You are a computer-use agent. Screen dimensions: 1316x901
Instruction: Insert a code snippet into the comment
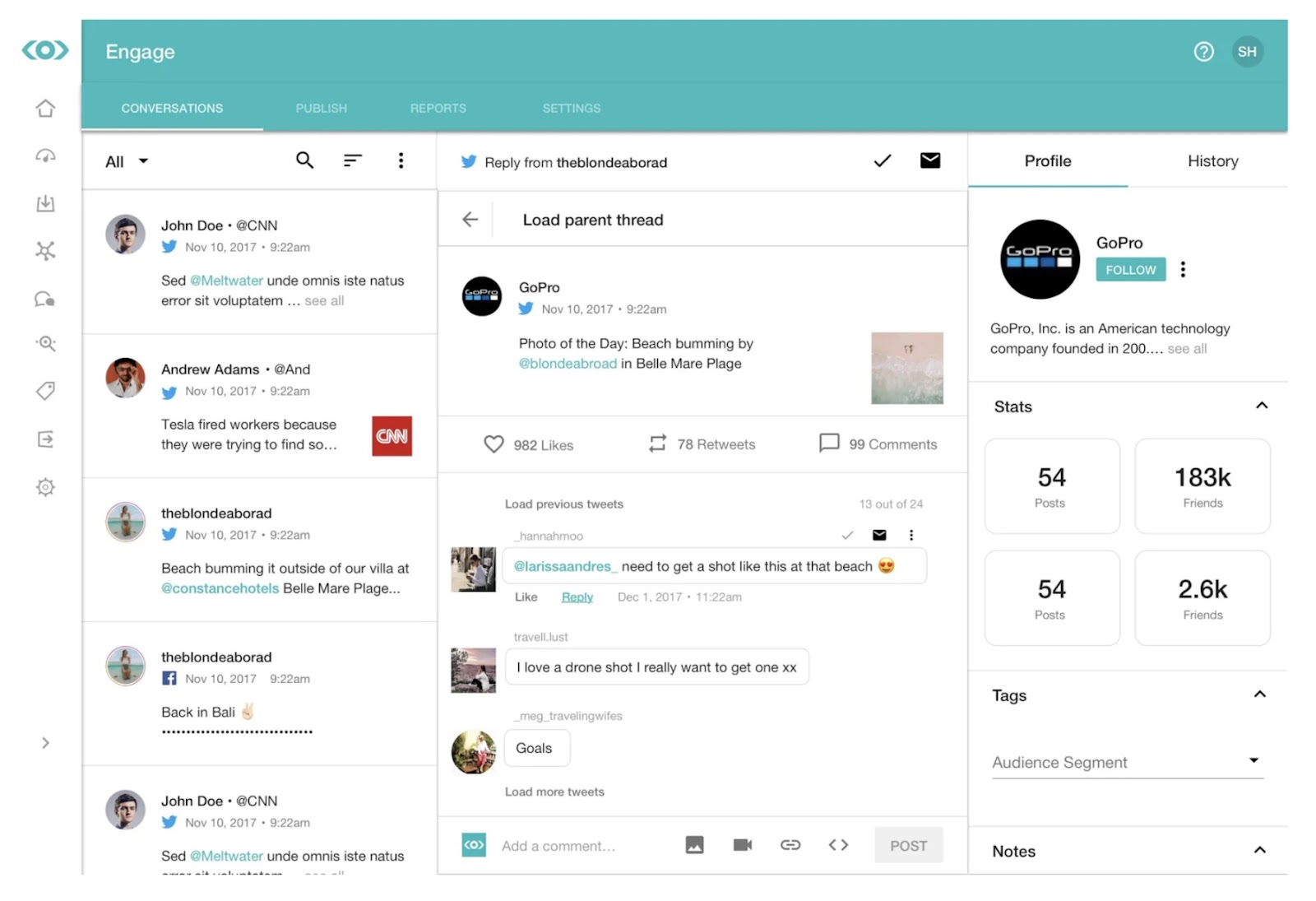838,845
